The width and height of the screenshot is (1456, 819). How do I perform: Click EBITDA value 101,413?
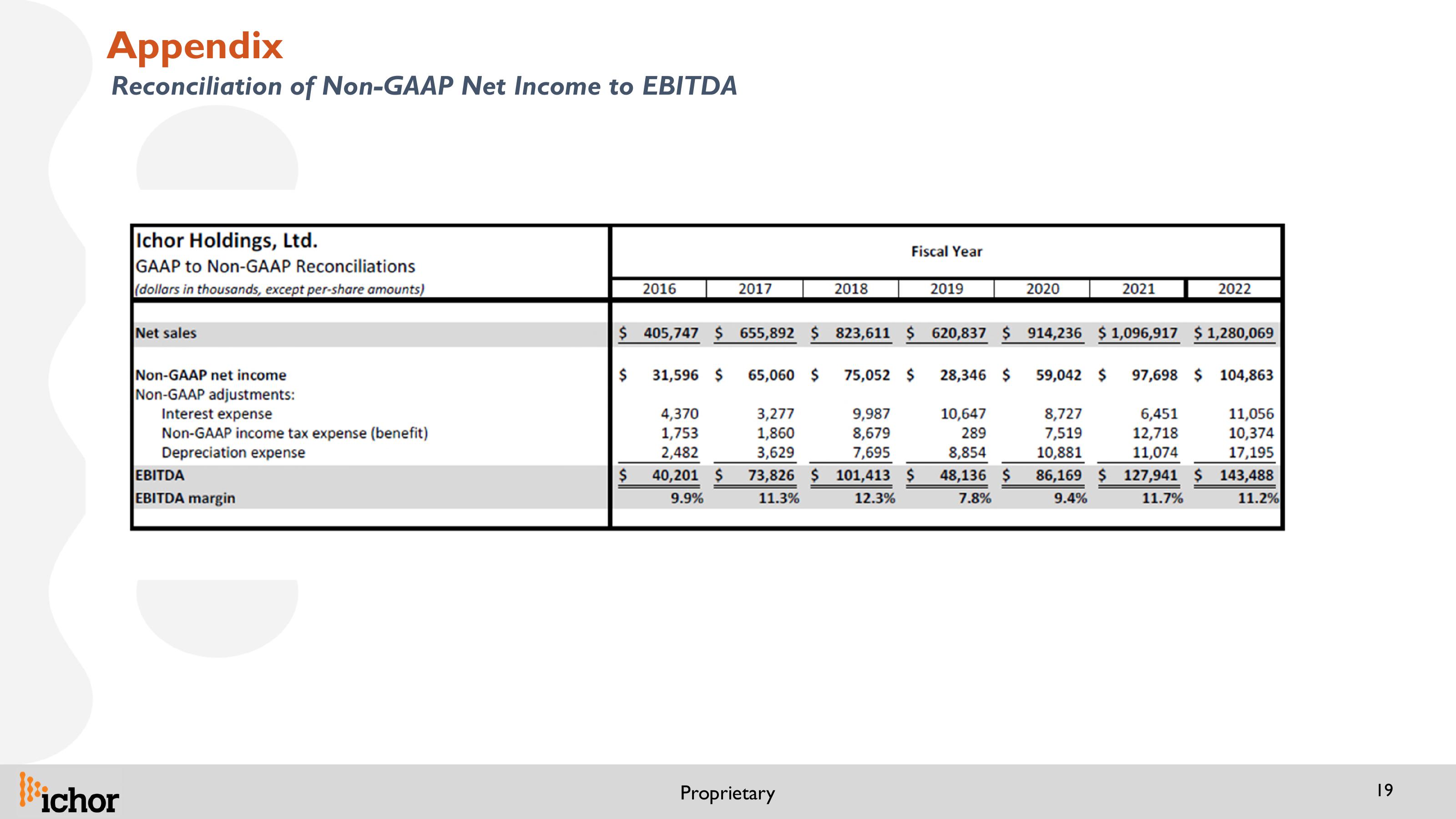point(863,475)
